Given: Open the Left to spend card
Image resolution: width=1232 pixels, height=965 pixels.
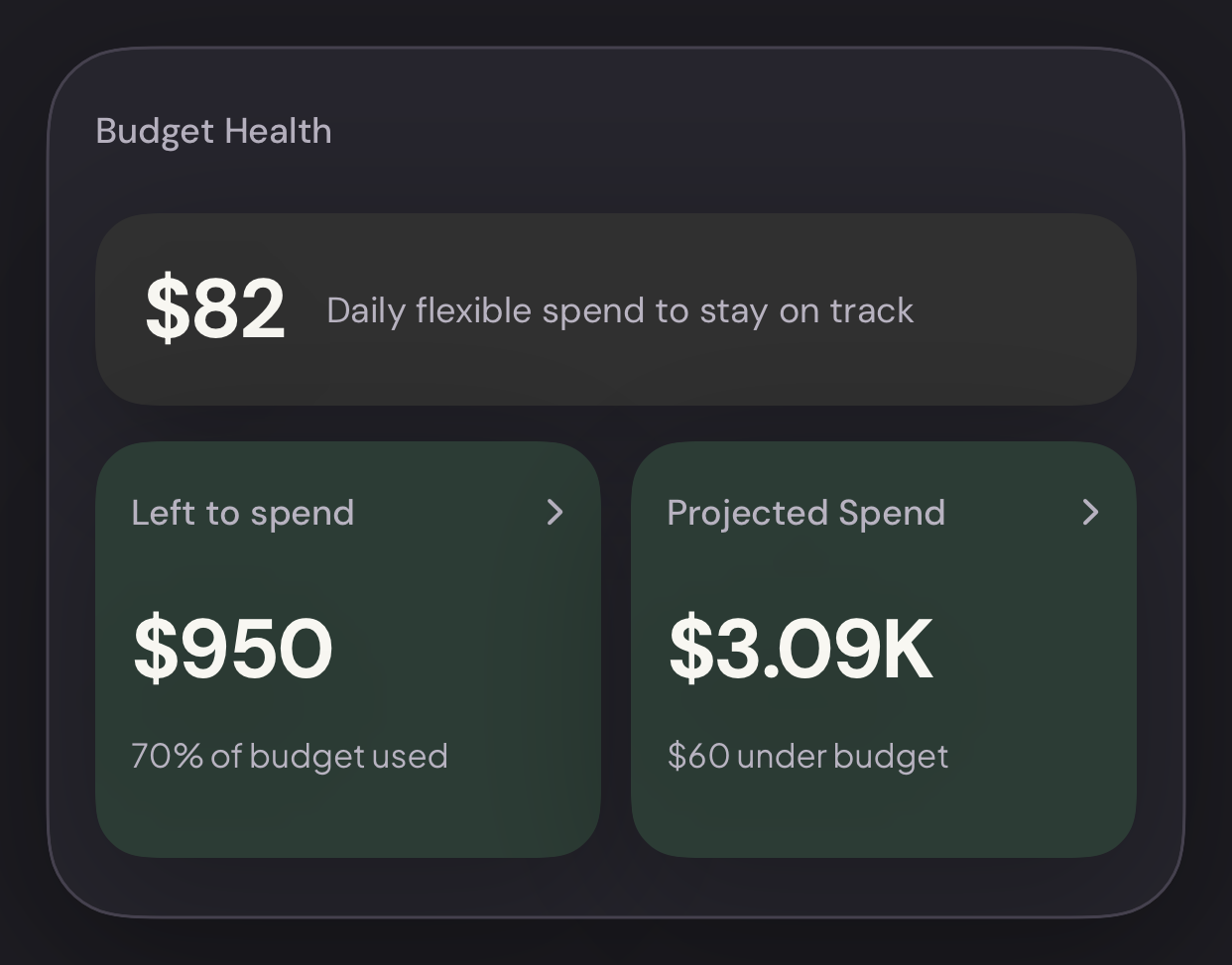Looking at the screenshot, I should click(x=348, y=650).
